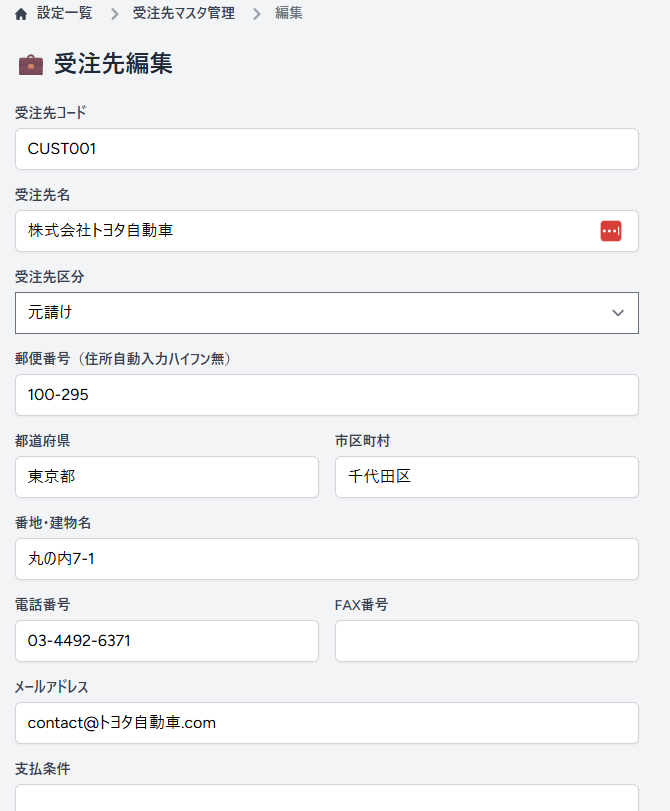This screenshot has height=811, width=670.
Task: Navigate to 受注先マスタ管理 breadcrumb
Action: (x=183, y=14)
